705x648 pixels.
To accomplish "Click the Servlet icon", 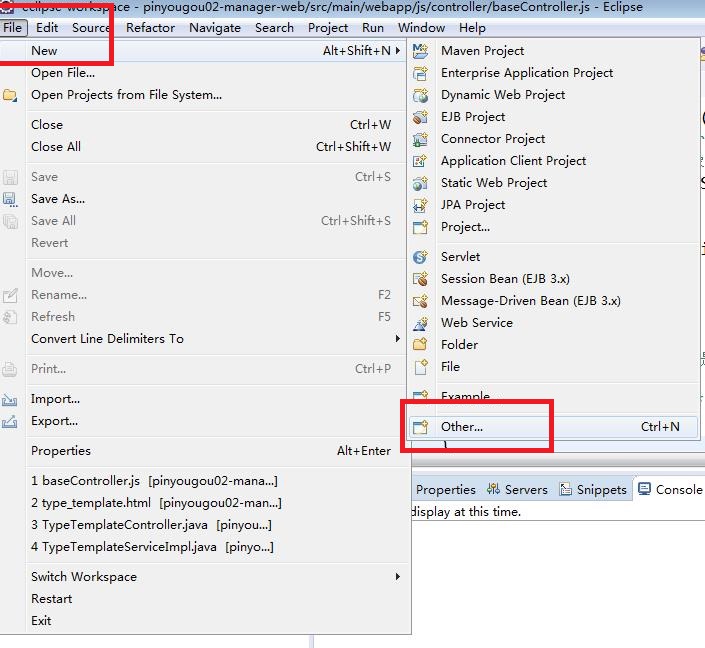I will [x=420, y=257].
